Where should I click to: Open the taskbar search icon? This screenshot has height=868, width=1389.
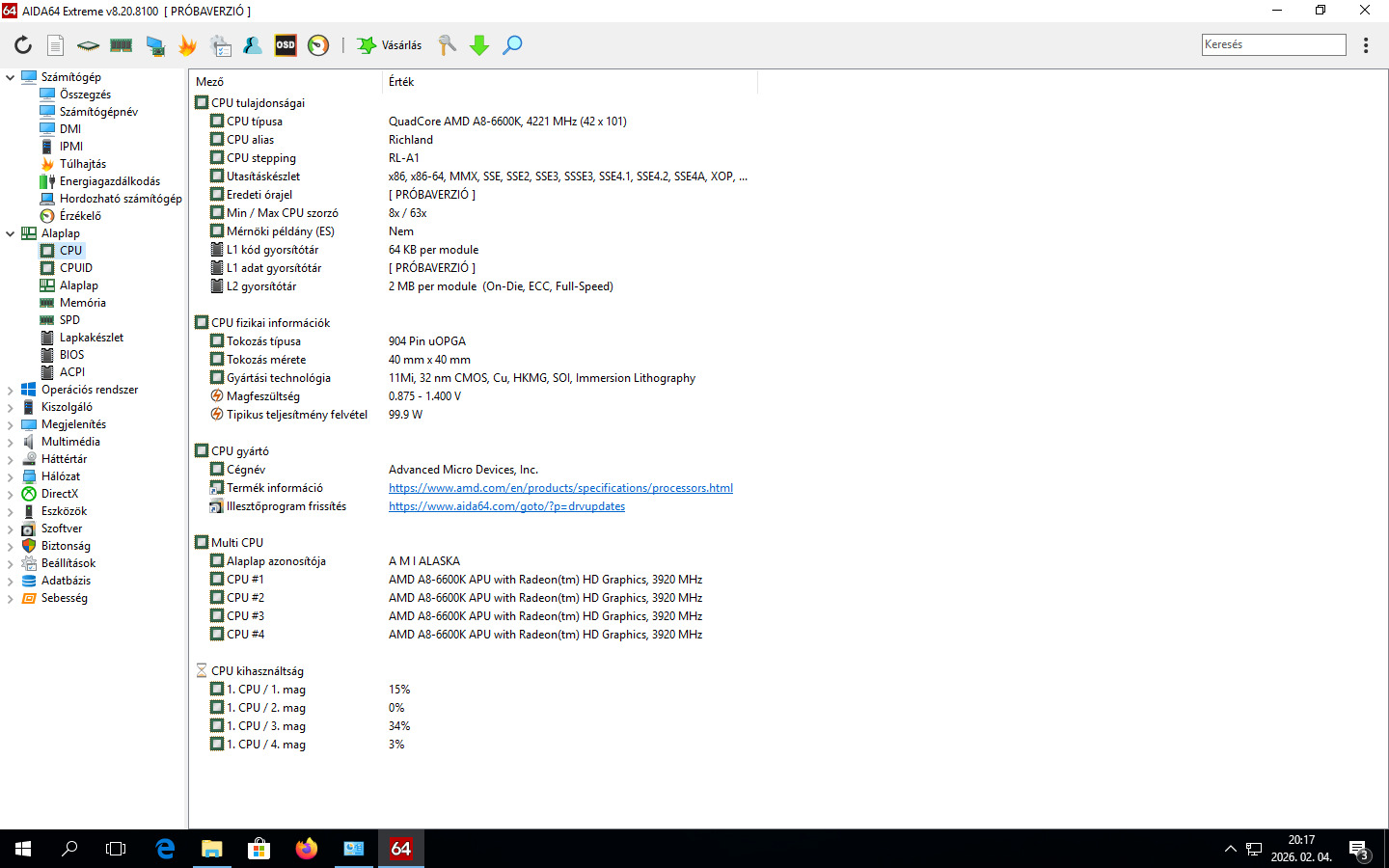(x=69, y=849)
